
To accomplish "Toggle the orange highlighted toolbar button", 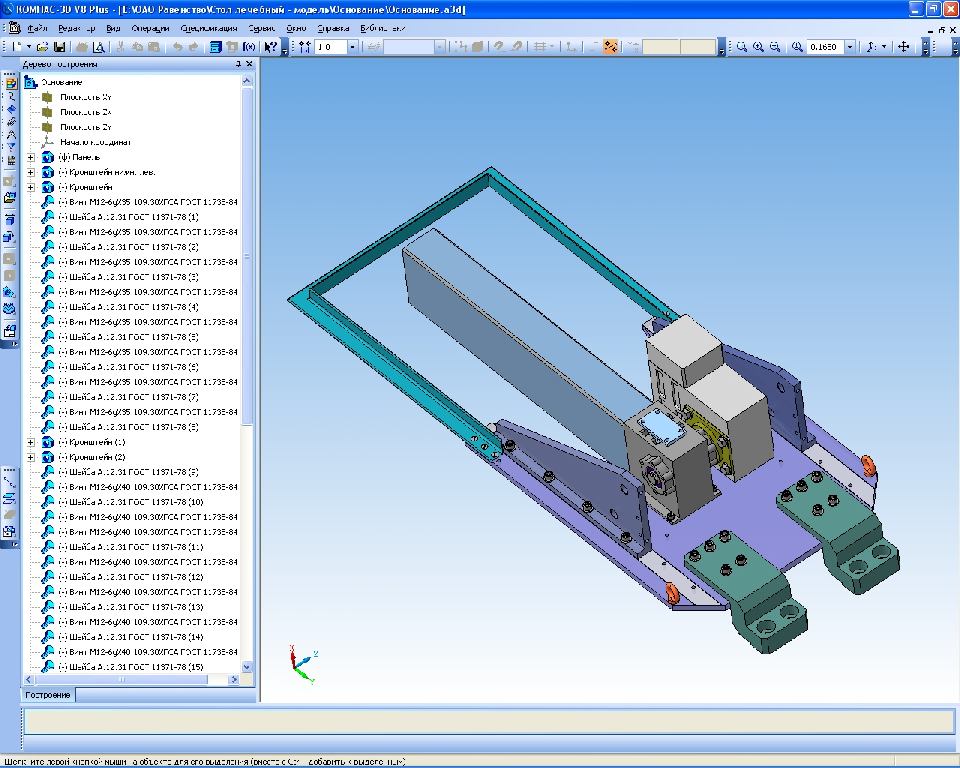I will pos(610,47).
